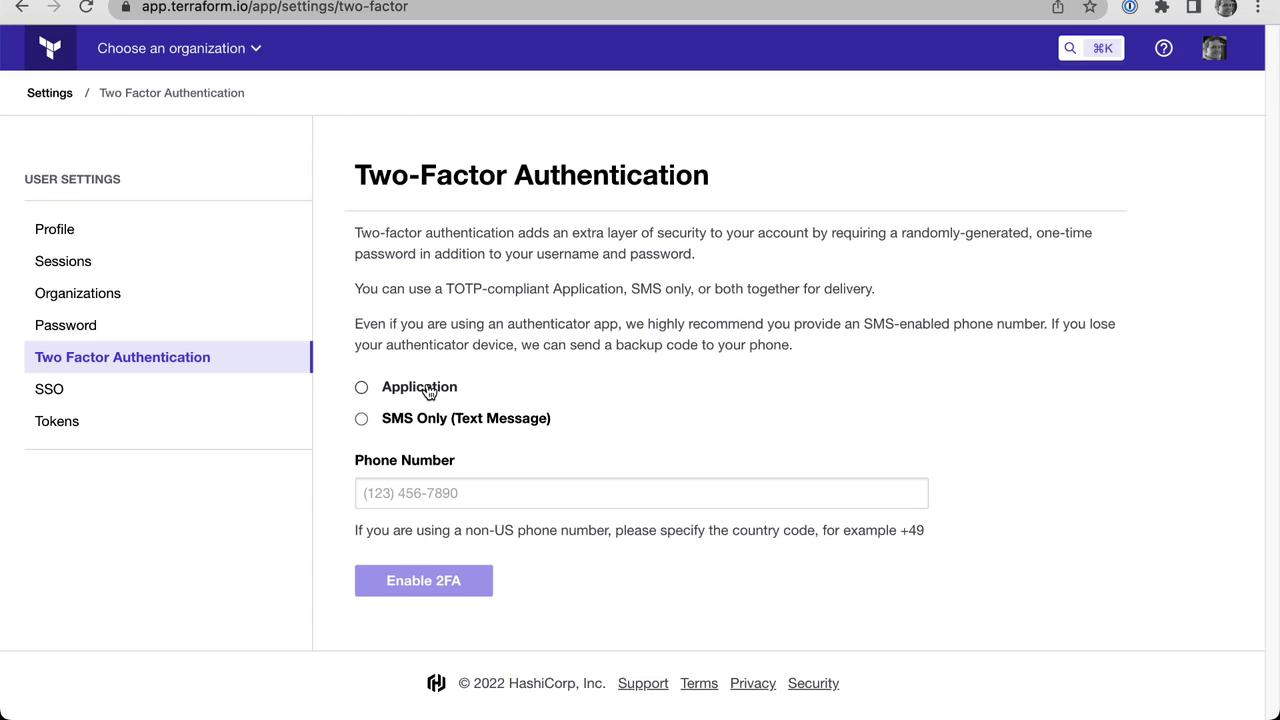Click the HashiCorp footer logo
Viewport: 1280px width, 720px height.
[436, 683]
